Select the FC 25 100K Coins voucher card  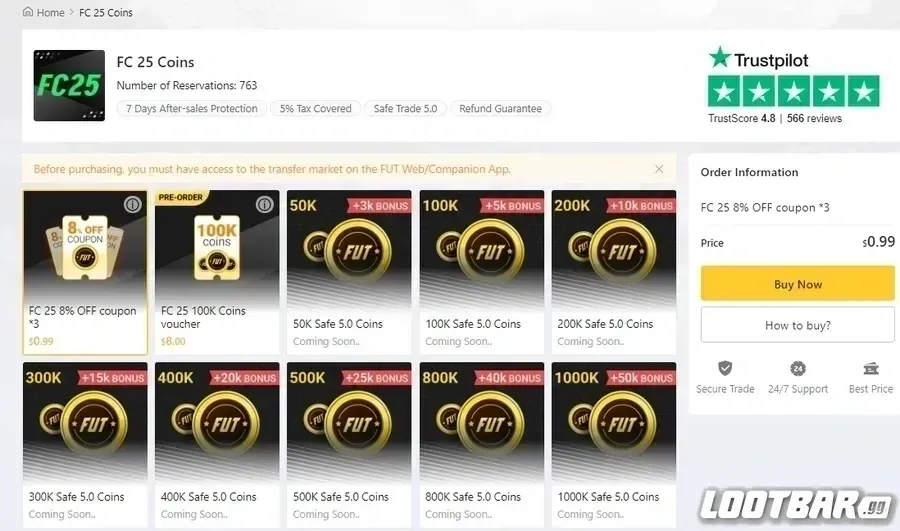point(217,272)
